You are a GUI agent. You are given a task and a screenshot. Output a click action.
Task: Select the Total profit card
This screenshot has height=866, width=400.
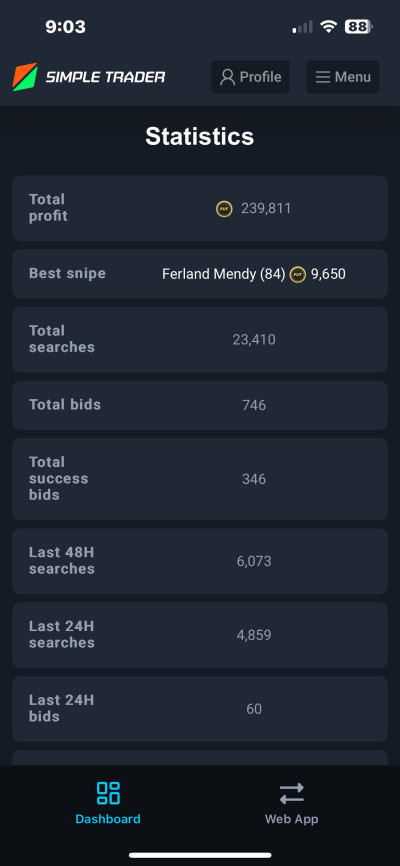click(200, 208)
